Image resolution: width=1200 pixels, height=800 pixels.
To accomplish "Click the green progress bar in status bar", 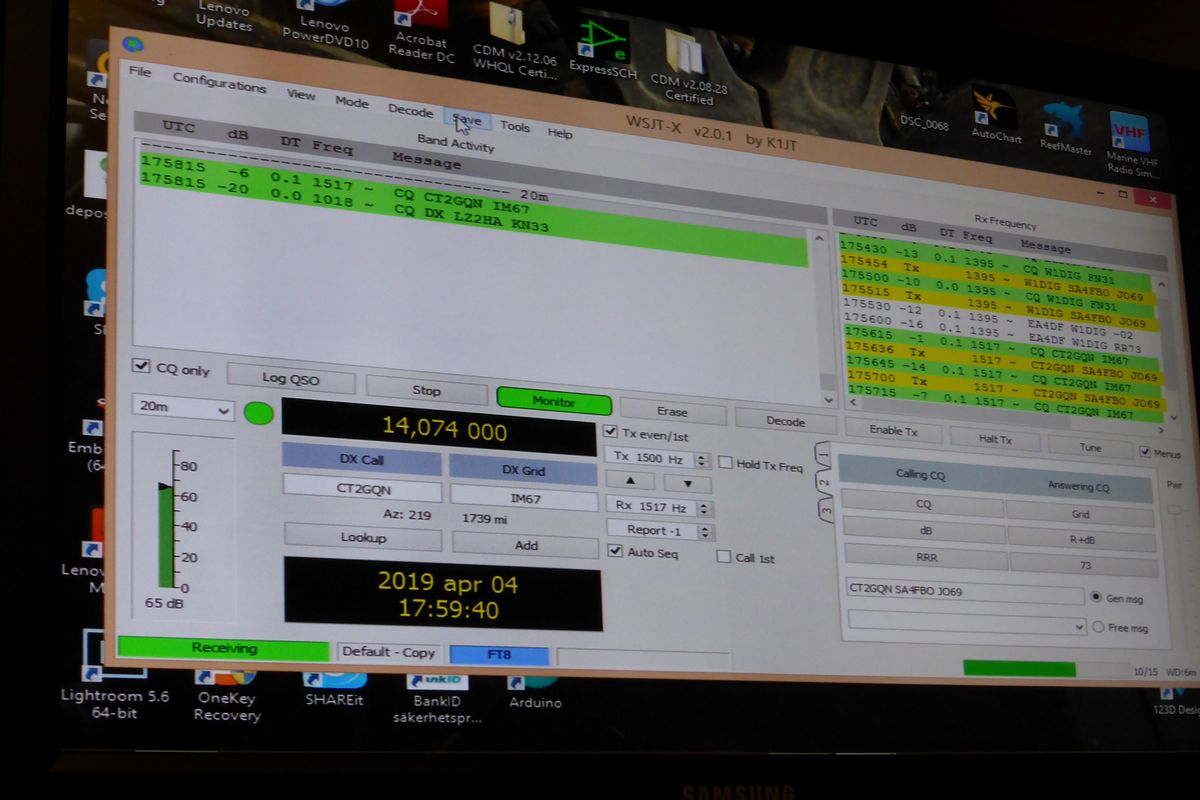I will 1019,668.
